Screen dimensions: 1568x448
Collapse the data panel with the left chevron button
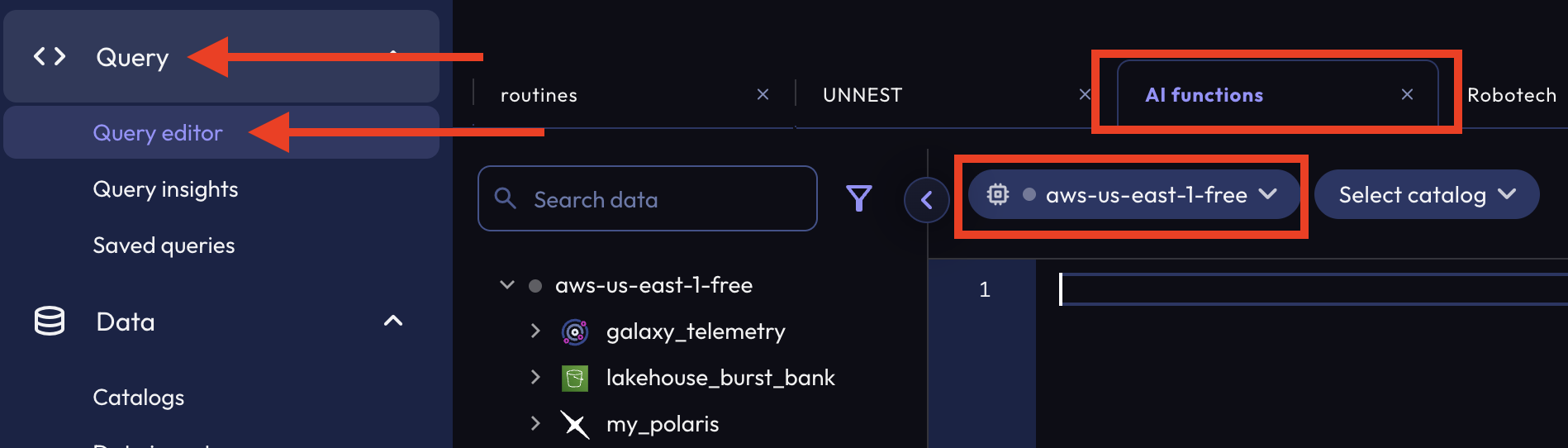(x=926, y=200)
